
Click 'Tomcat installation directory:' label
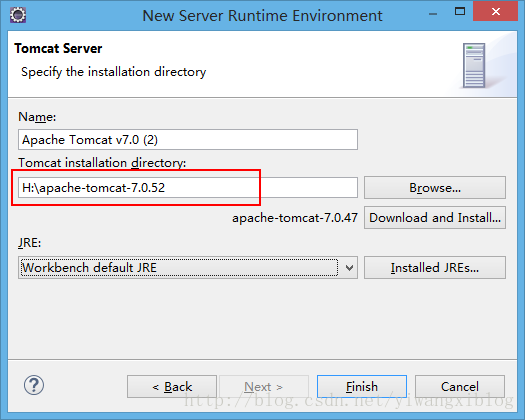(102, 163)
